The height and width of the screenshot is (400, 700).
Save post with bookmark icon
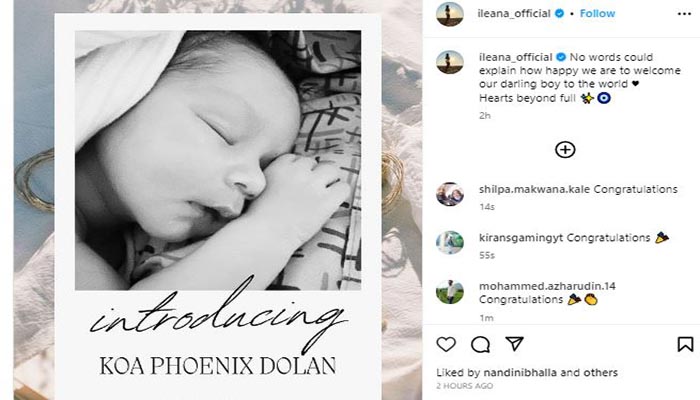pos(685,344)
